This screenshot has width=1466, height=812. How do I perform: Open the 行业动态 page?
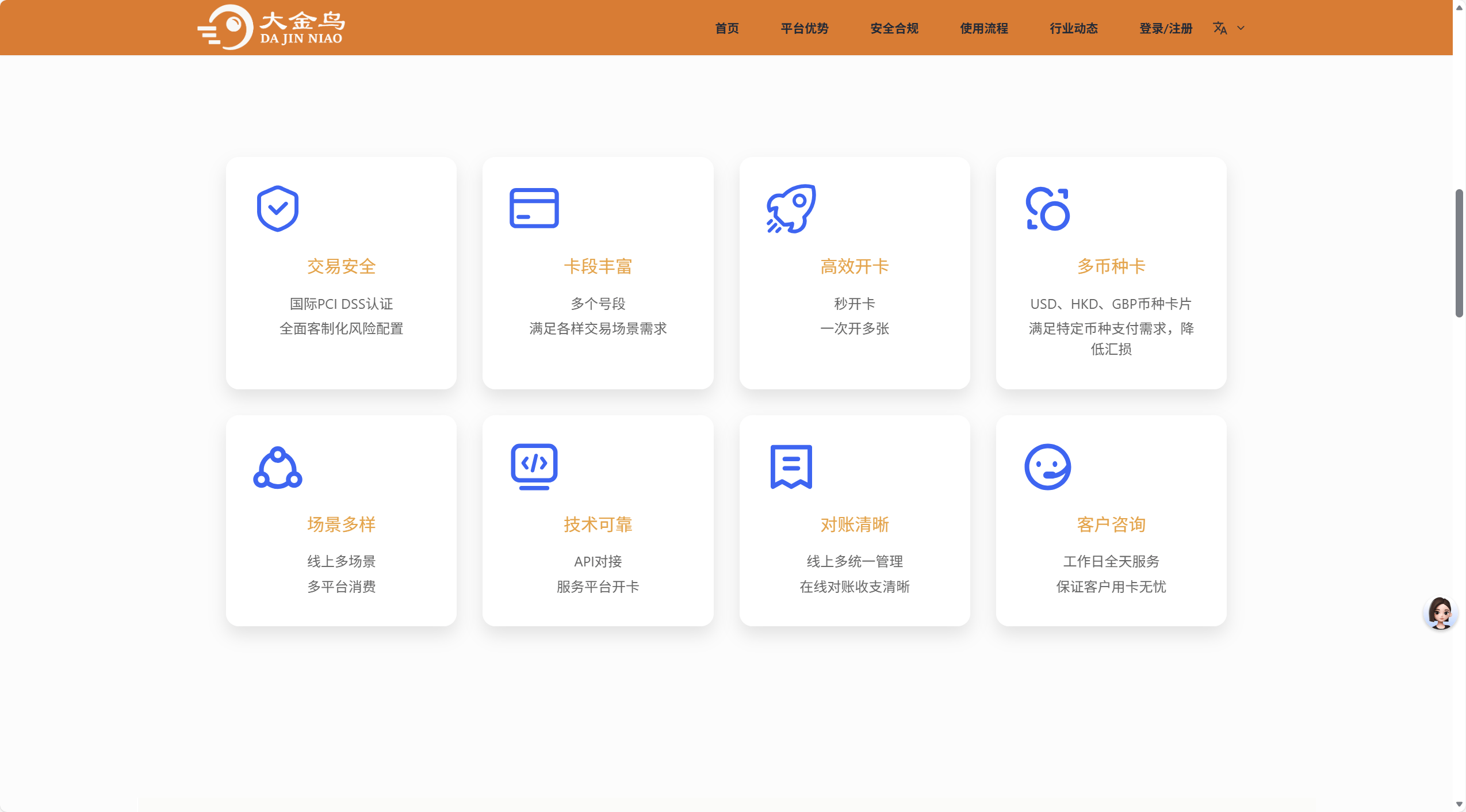(1073, 28)
